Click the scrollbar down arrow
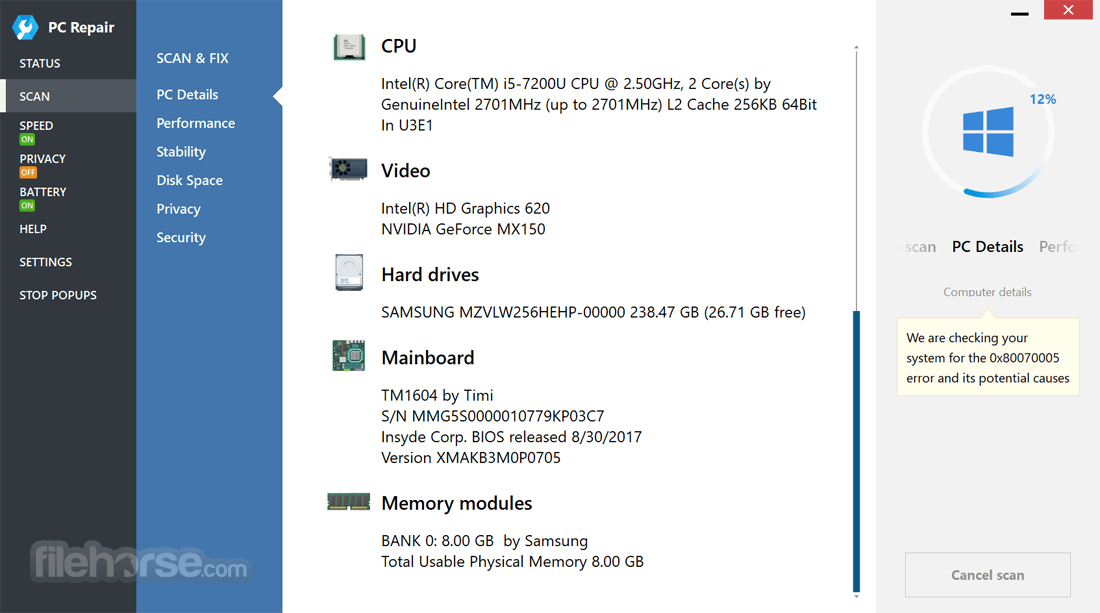 [x=856, y=597]
